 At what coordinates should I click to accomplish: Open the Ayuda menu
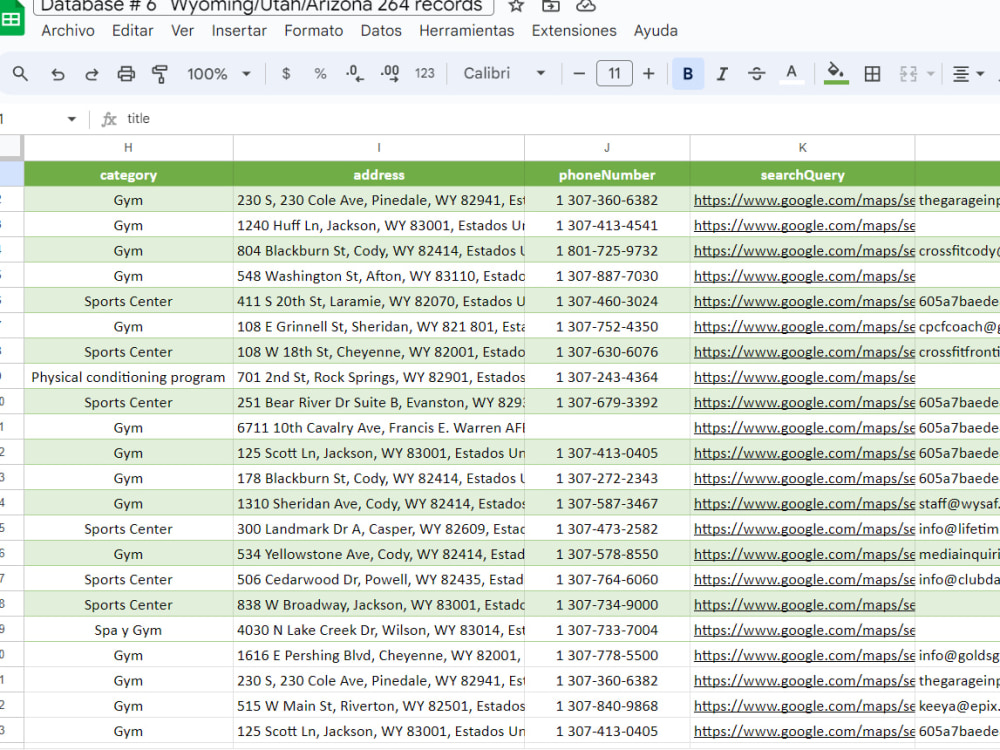click(656, 31)
